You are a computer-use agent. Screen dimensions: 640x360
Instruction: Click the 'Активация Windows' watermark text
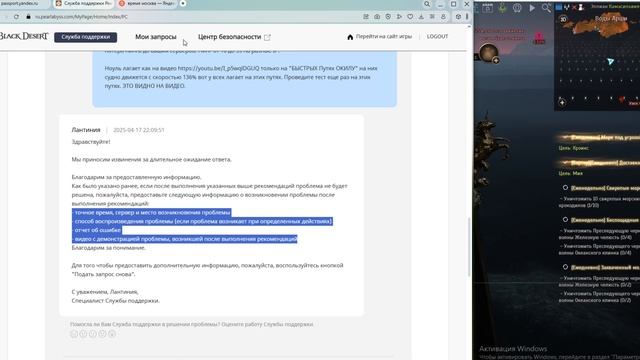(513, 349)
